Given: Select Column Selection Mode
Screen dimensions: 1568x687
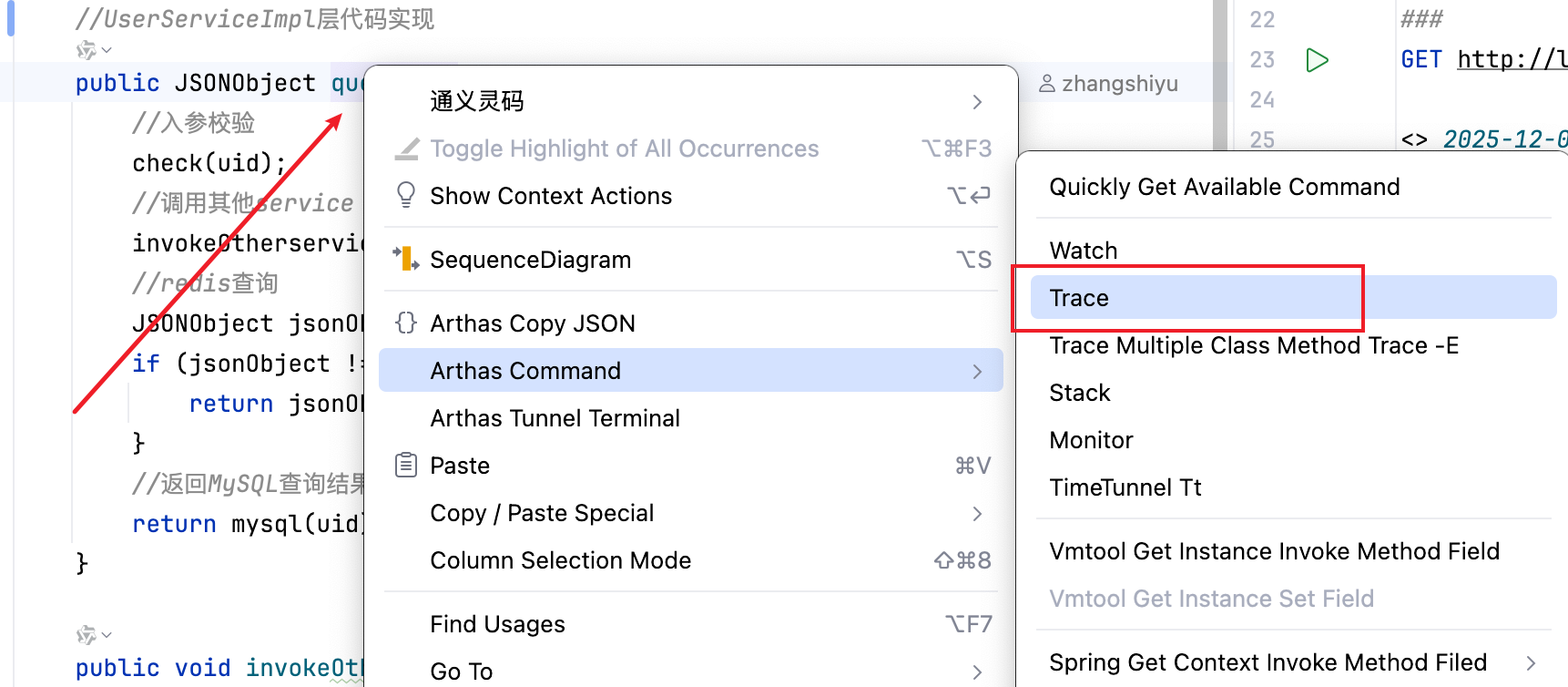Looking at the screenshot, I should pyautogui.click(x=560, y=560).
